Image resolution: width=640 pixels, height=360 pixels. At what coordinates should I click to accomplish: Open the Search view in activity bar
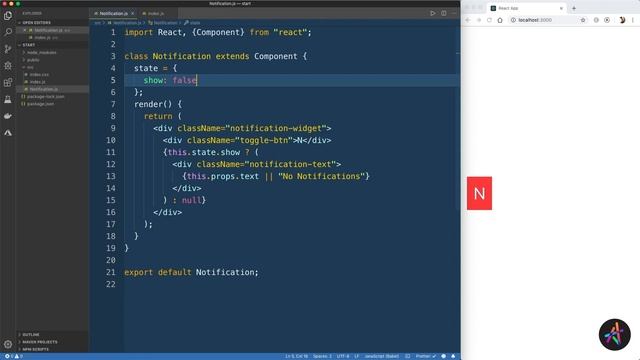8,32
